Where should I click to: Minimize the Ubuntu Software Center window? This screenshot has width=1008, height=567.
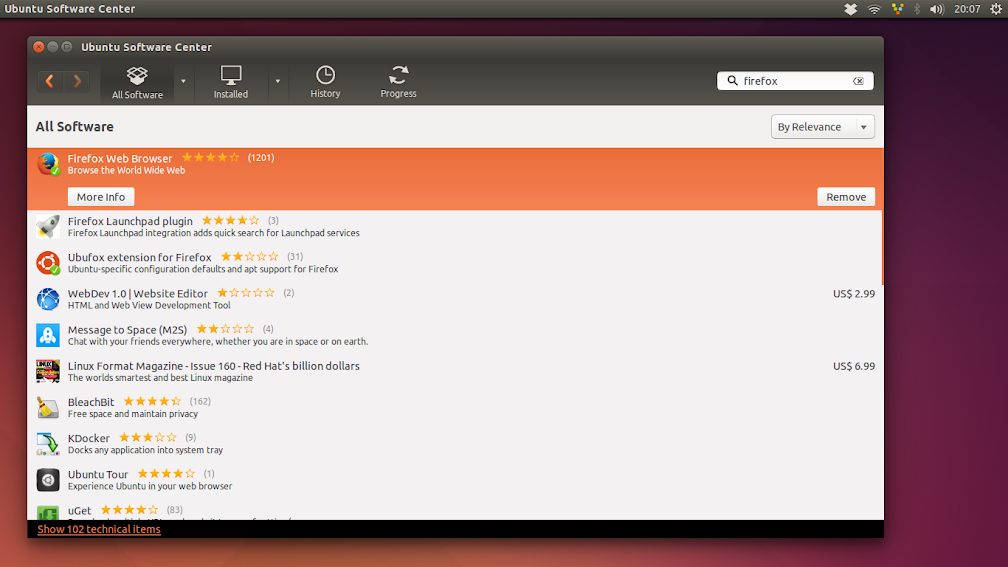click(53, 47)
